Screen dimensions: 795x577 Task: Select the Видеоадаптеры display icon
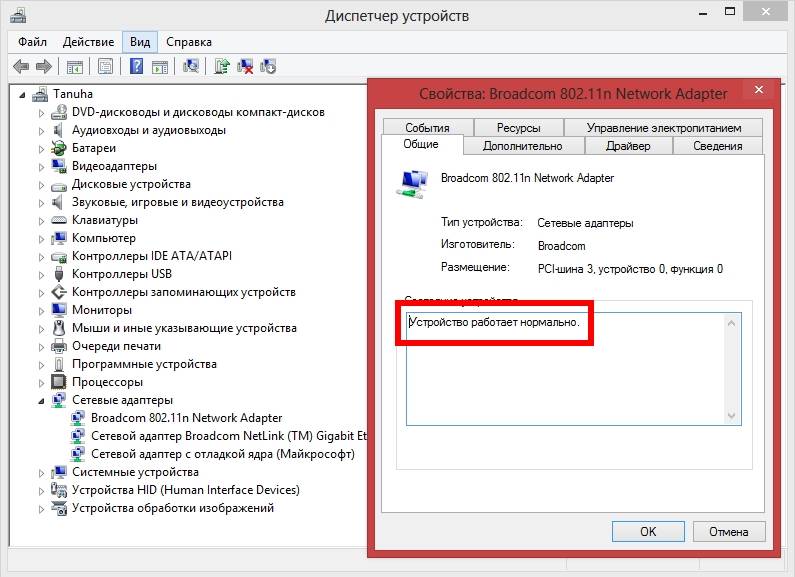pyautogui.click(x=59, y=166)
